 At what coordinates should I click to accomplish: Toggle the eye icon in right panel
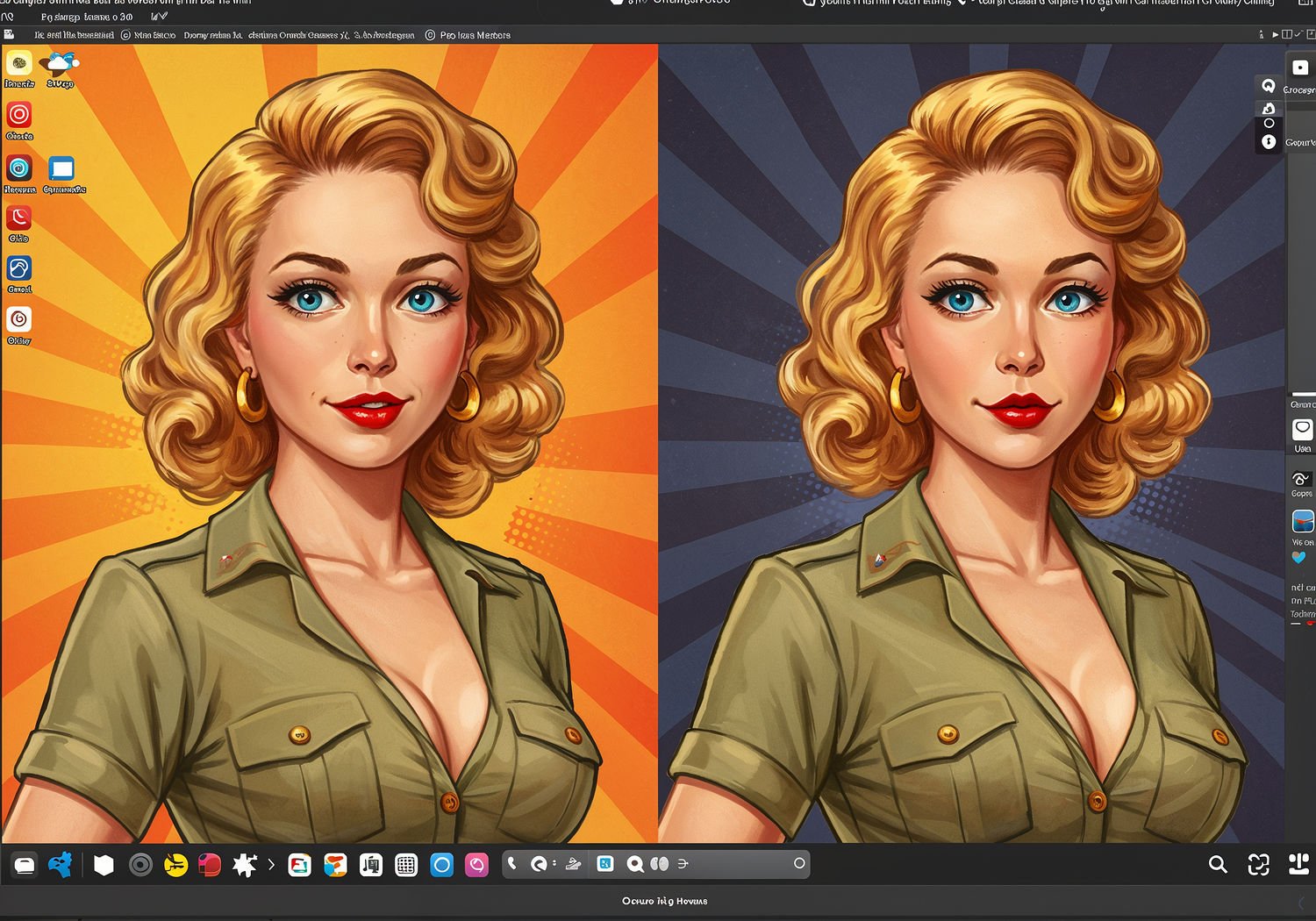pyautogui.click(x=1301, y=479)
